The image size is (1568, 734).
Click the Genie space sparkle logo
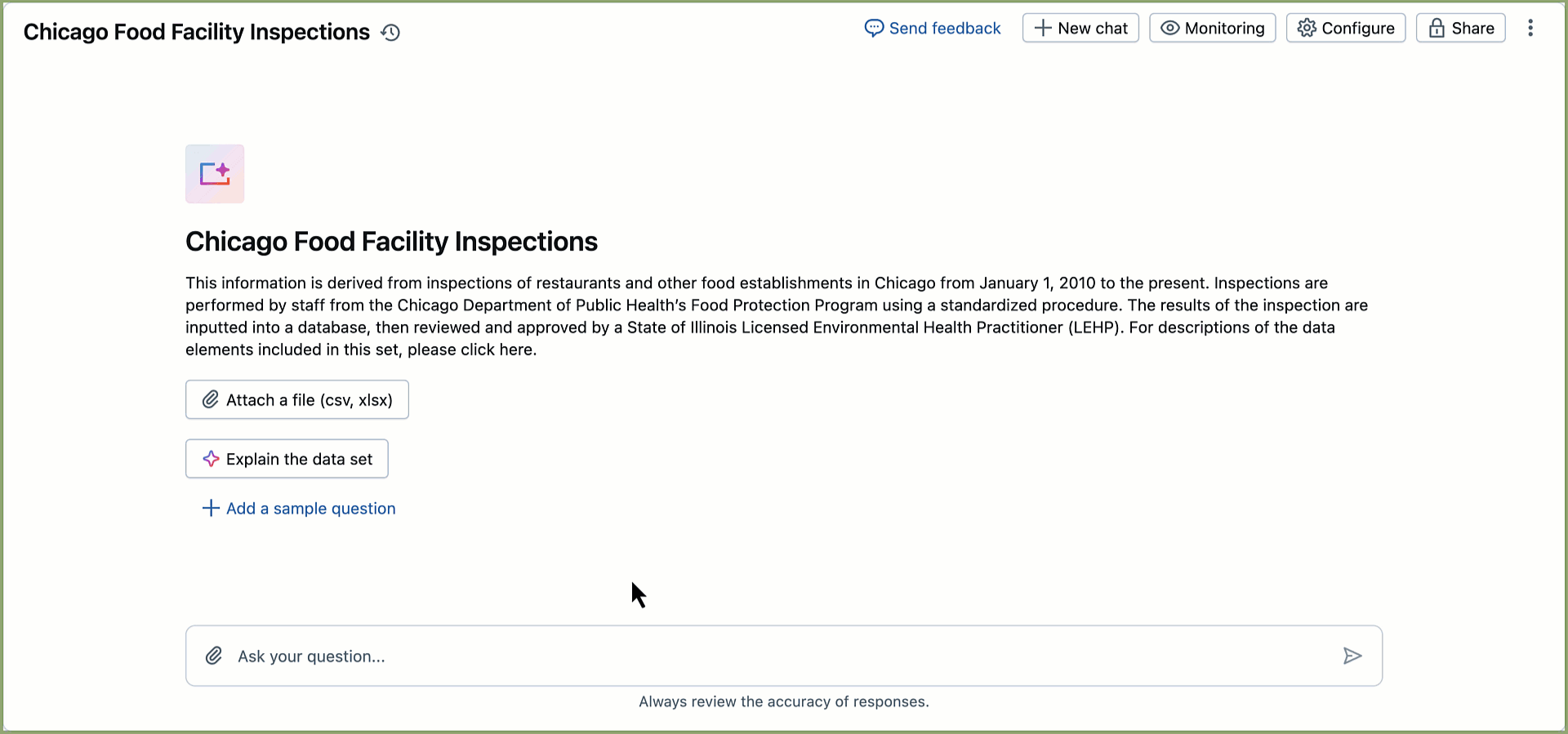215,174
